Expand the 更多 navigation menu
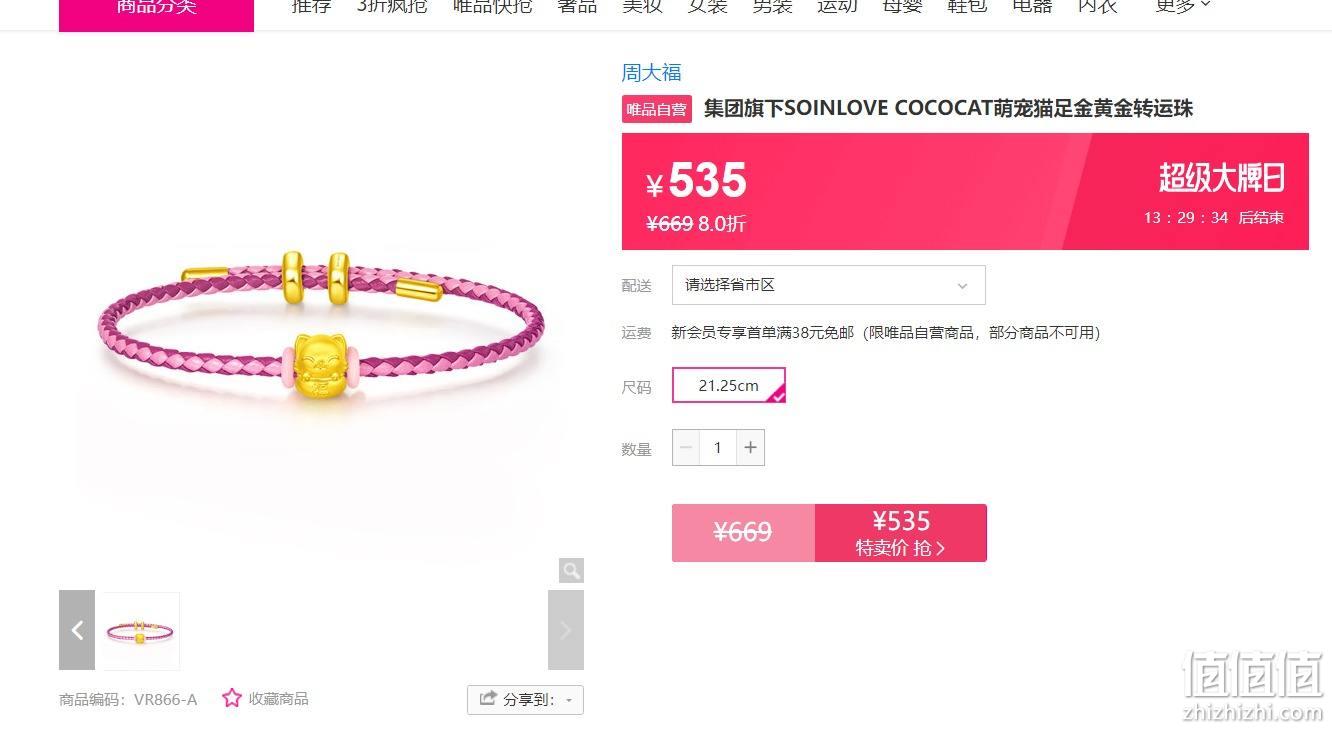This screenshot has height=730, width=1332. coord(1183,6)
